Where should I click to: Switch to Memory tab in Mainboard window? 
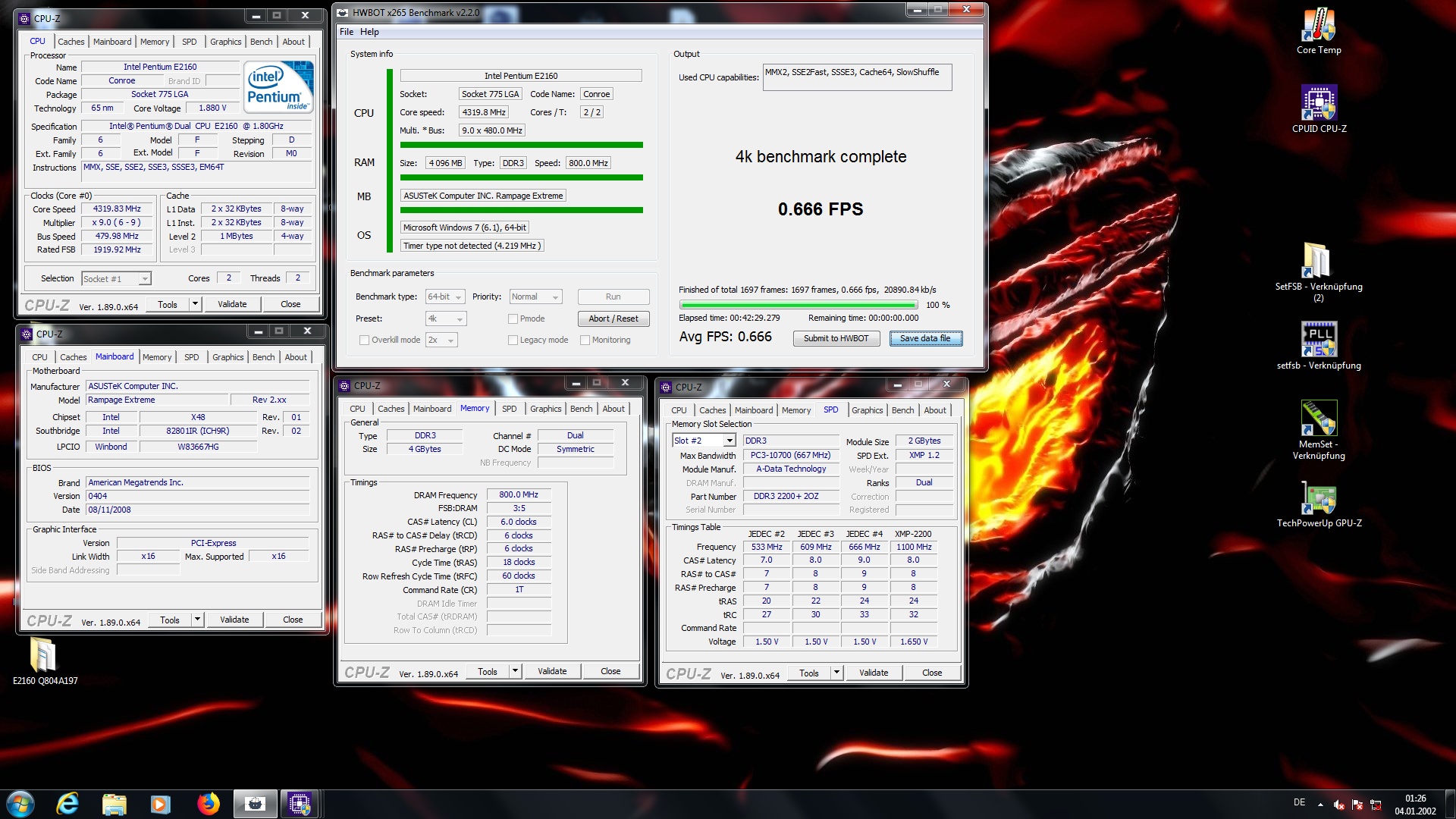coord(157,357)
